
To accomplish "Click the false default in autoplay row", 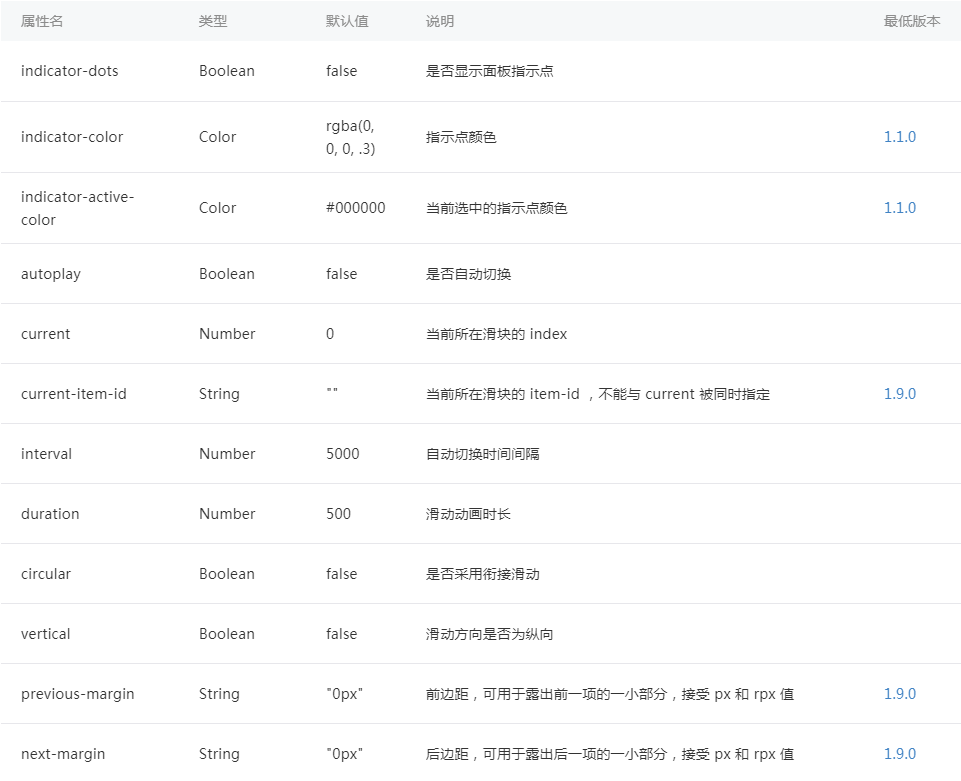I will [341, 274].
